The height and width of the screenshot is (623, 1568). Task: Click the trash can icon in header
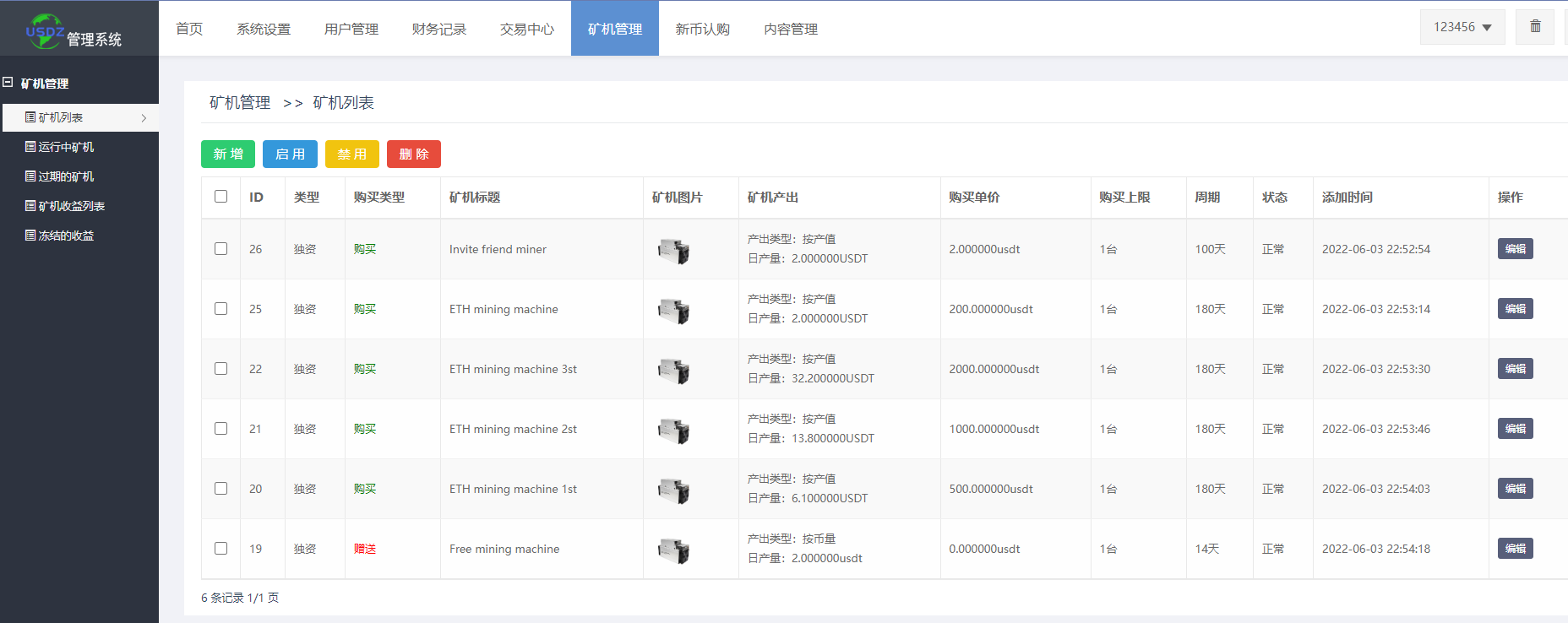point(1535,27)
